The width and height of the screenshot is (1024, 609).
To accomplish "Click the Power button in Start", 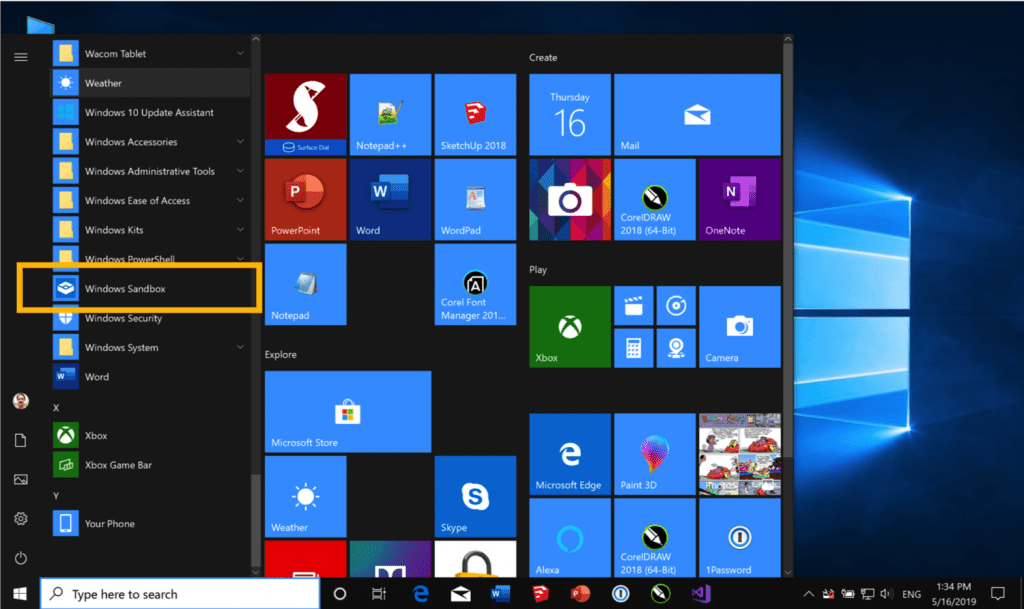I will pos(21,558).
